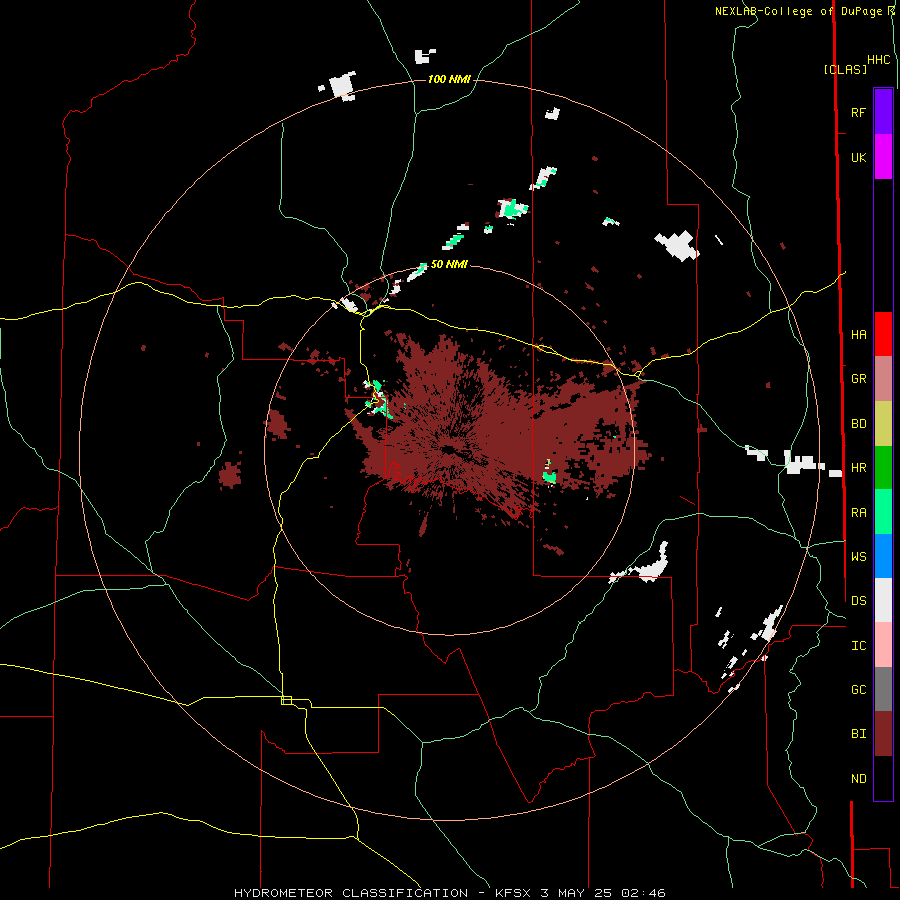Viewport: 900px width, 900px height.
Task: Click the white DS legend color swatch
Action: pyautogui.click(x=883, y=600)
